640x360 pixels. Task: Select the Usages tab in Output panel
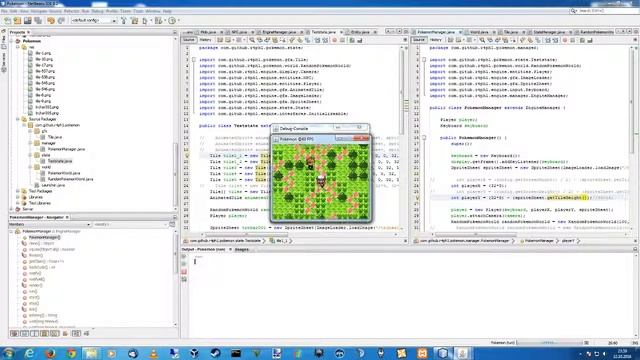click(242, 249)
